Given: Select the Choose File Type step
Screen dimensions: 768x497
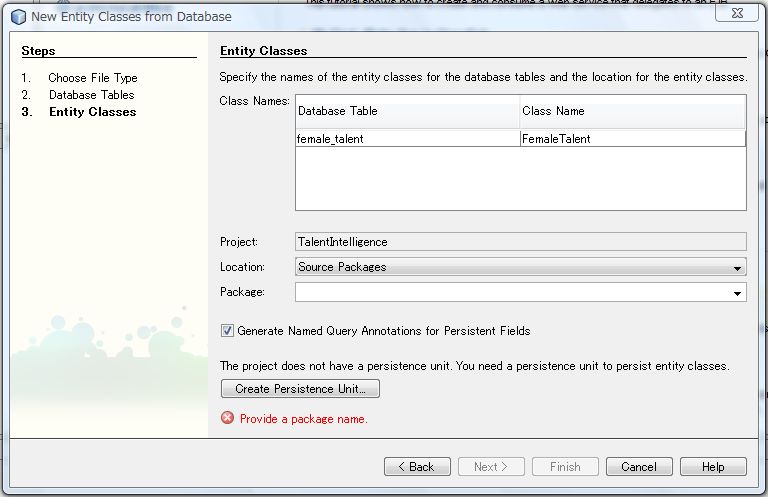Looking at the screenshot, I should [93, 78].
